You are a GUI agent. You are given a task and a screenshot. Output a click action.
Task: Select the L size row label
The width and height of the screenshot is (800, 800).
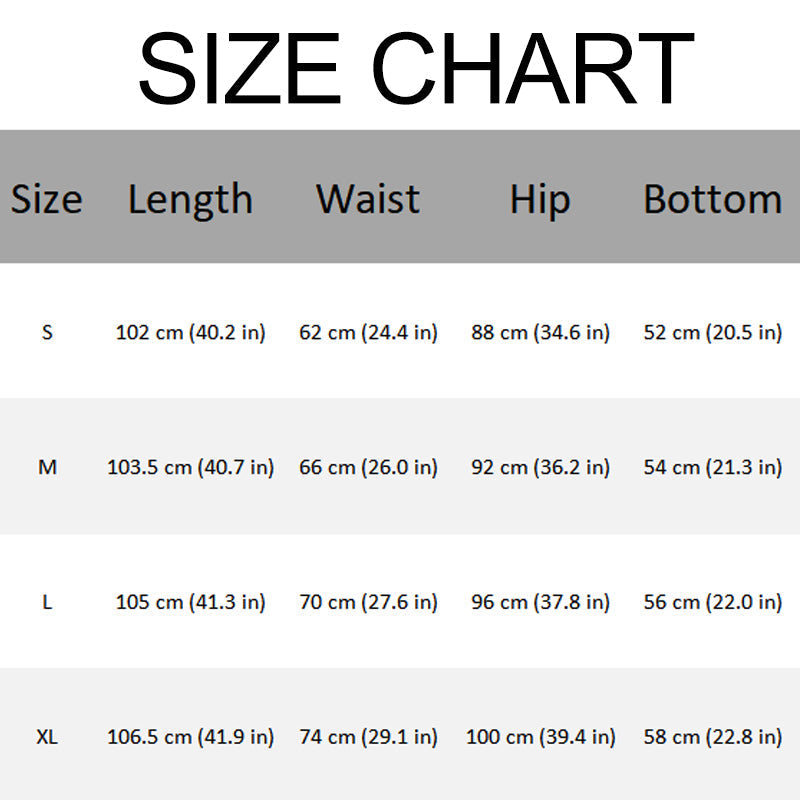tap(47, 602)
